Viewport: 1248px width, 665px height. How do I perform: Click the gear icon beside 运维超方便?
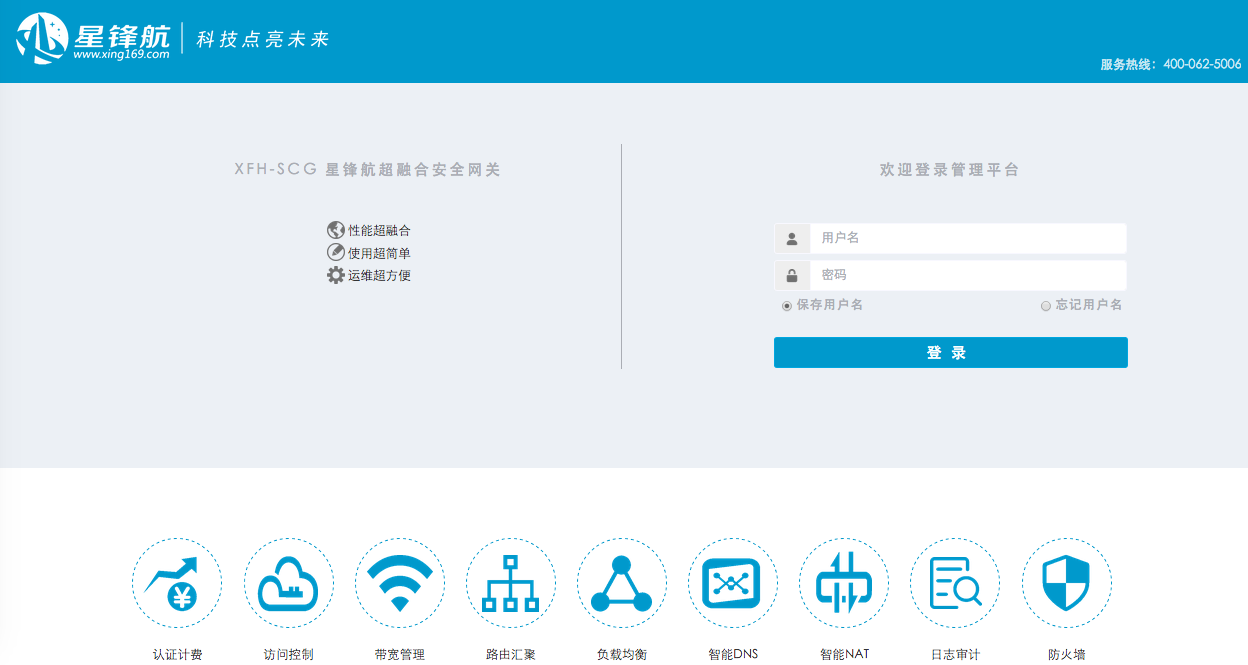[336, 275]
